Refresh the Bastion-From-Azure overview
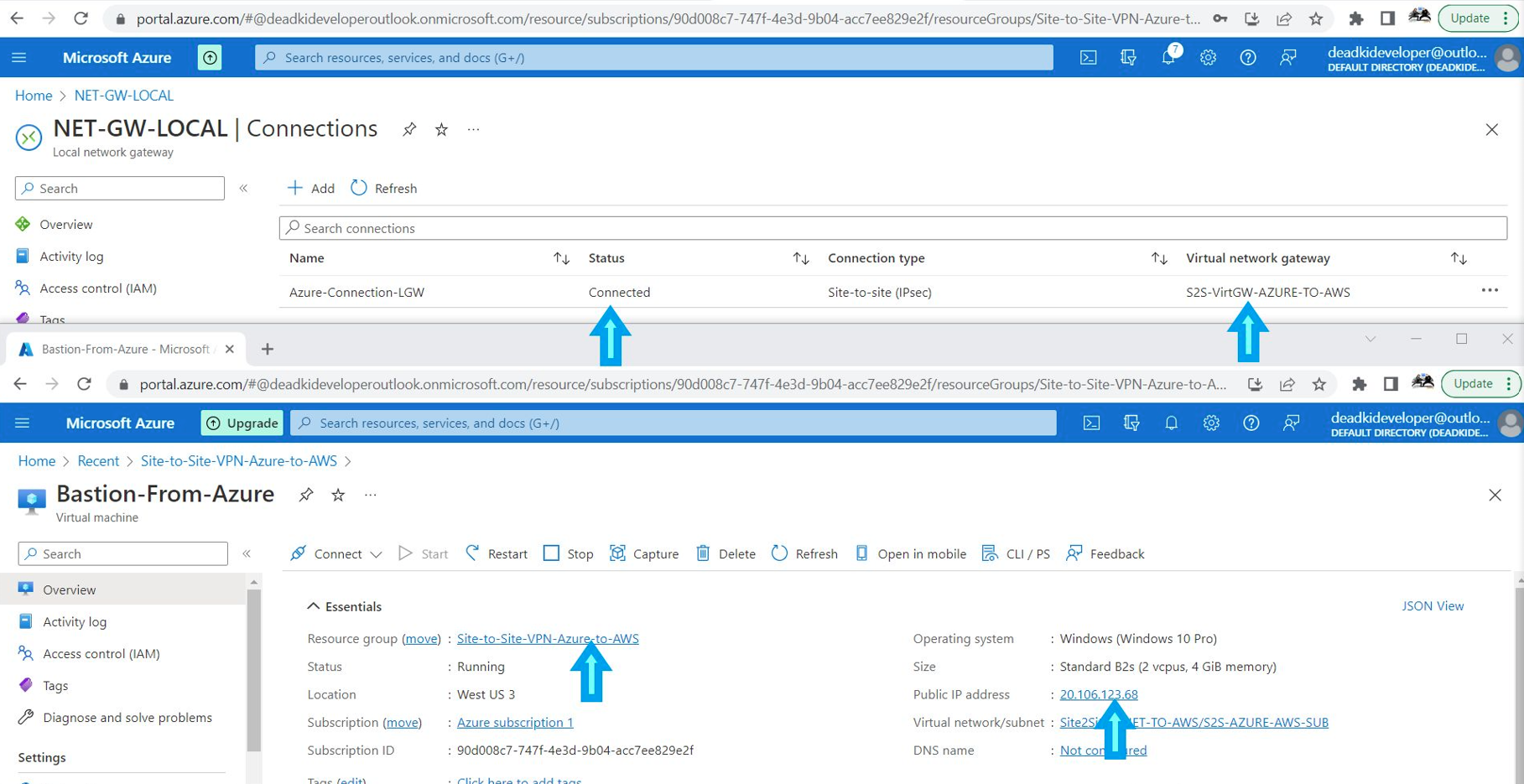The image size is (1524, 784). point(805,553)
